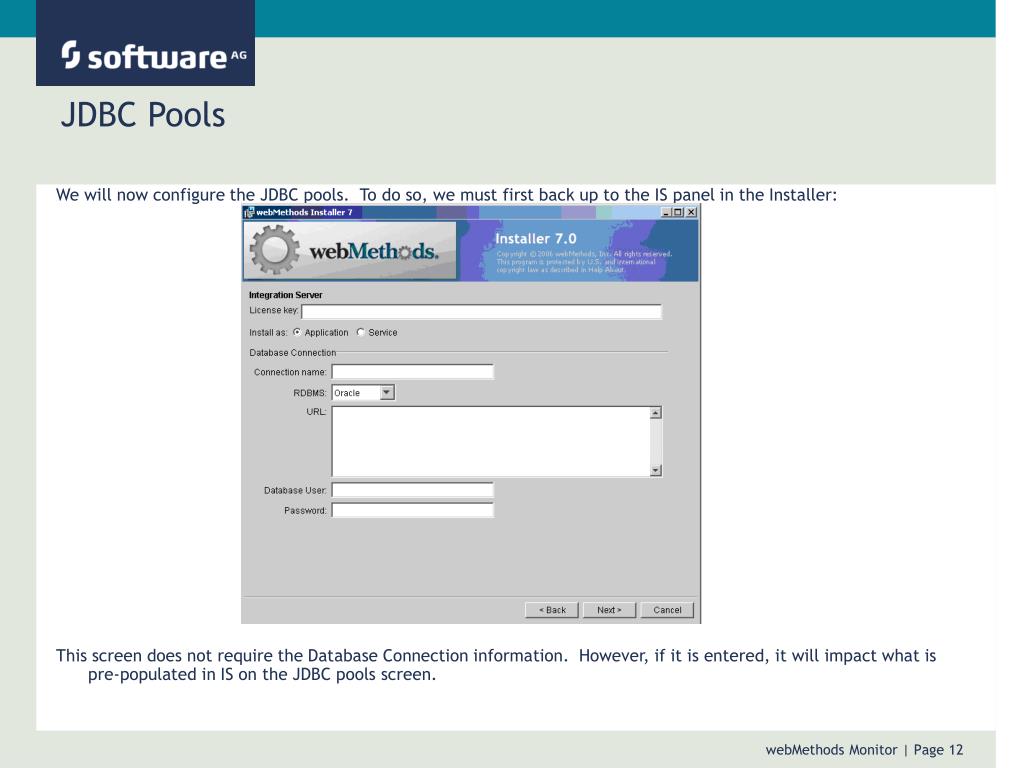Focus the Database User field
Screen dimensions: 1024x768
[413, 490]
